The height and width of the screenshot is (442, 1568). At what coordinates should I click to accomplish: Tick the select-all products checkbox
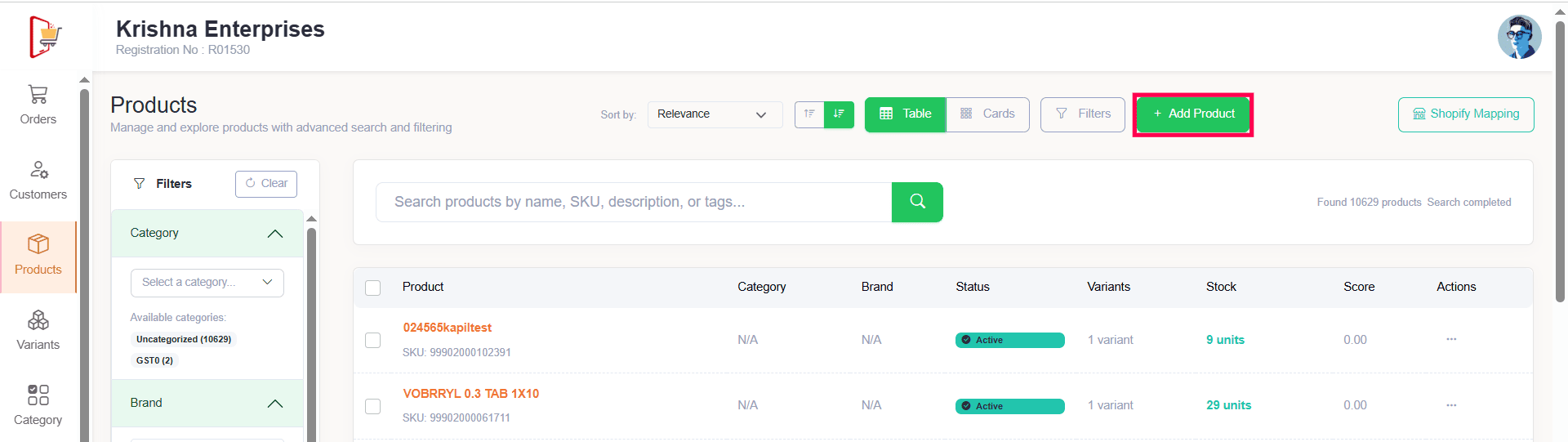[x=373, y=288]
